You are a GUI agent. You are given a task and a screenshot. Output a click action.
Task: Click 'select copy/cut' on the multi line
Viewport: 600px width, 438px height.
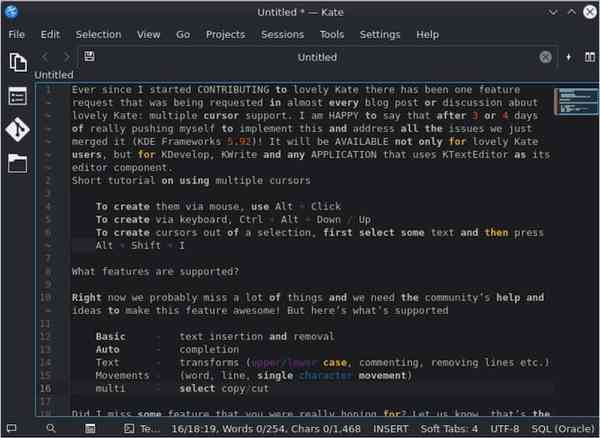coord(224,389)
